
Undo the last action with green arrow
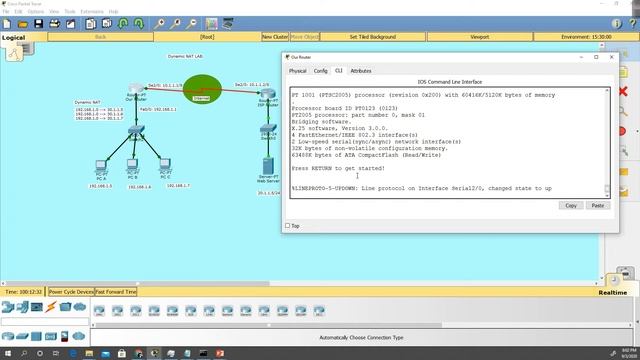(123, 24)
